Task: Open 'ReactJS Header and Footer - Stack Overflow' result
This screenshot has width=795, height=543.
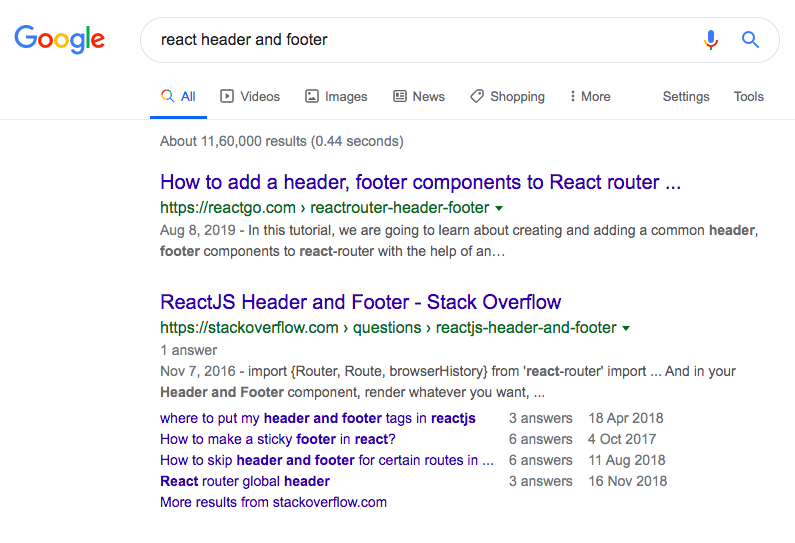Action: coord(360,302)
